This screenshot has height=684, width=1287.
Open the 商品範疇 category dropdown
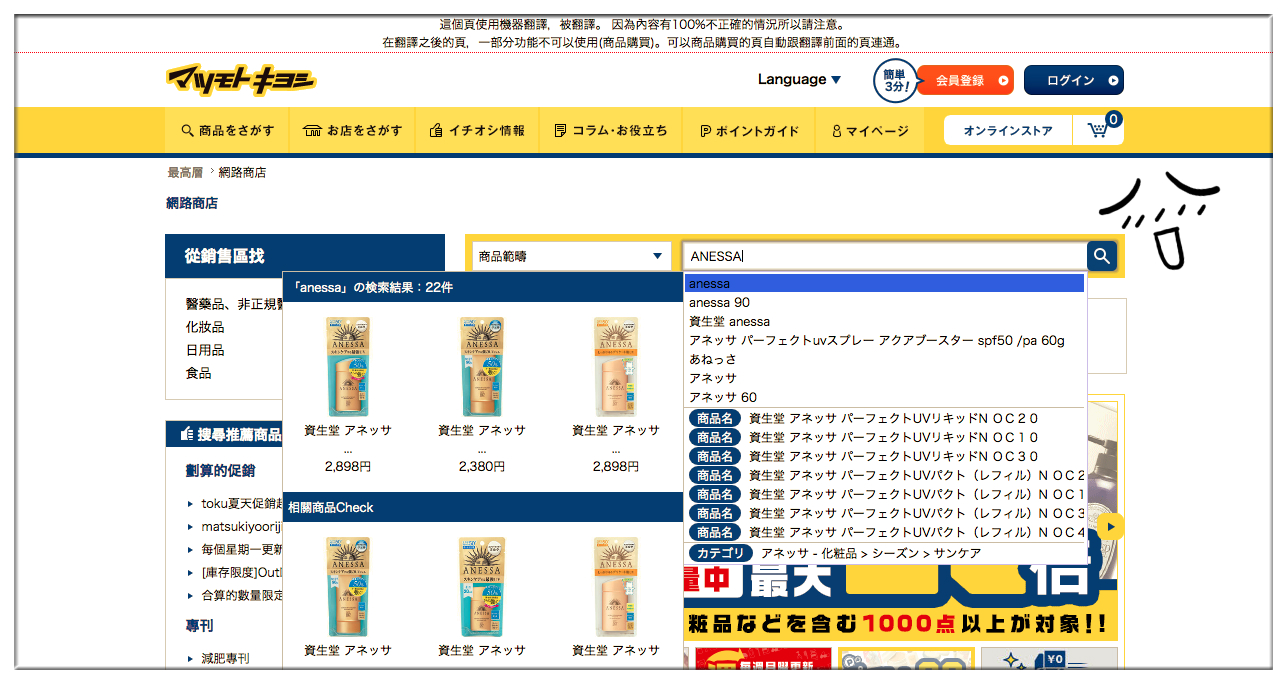[x=571, y=257]
